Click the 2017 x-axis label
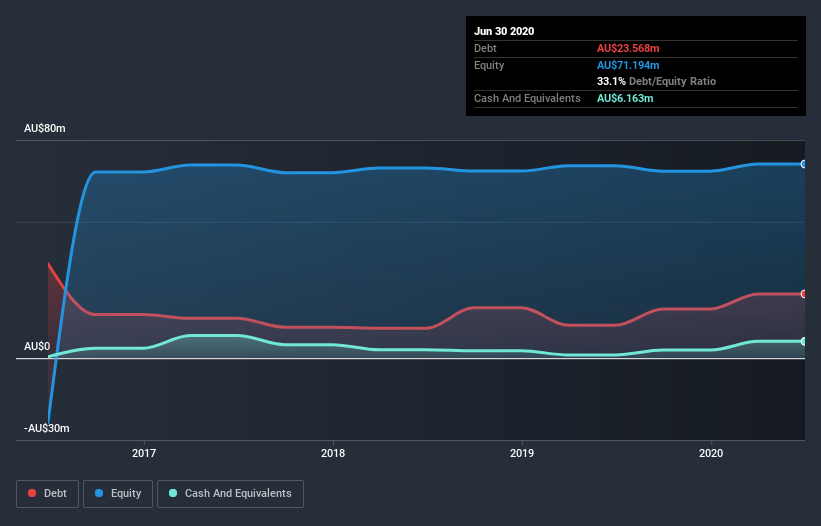 144,453
